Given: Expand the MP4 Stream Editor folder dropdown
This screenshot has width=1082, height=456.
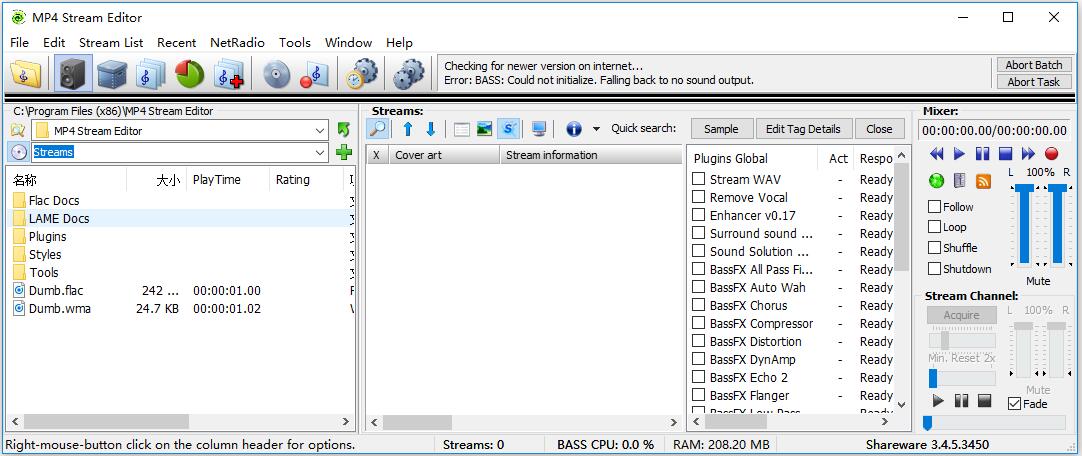Looking at the screenshot, I should [320, 130].
